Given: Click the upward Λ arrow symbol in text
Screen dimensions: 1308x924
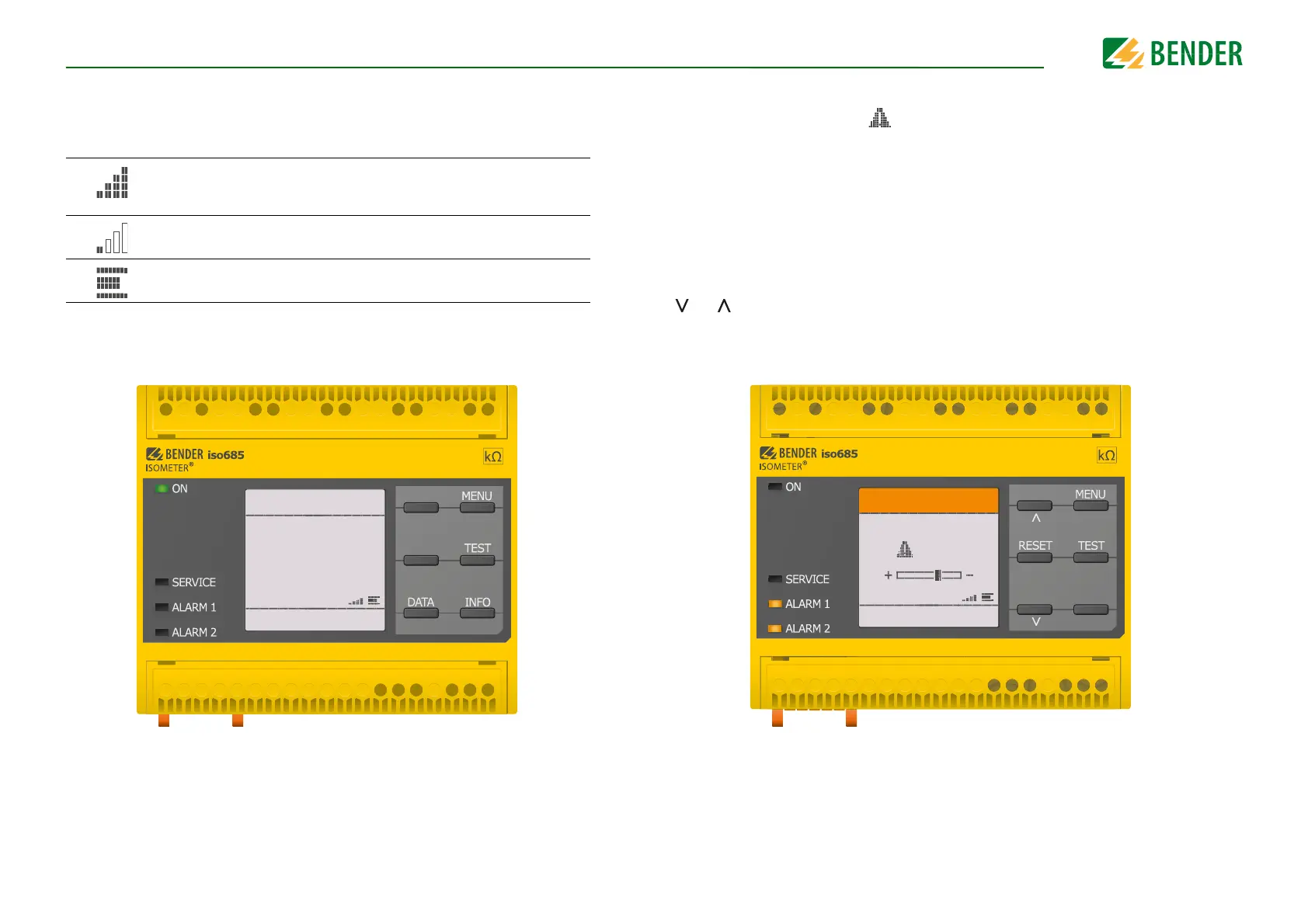Looking at the screenshot, I should pos(724,305).
